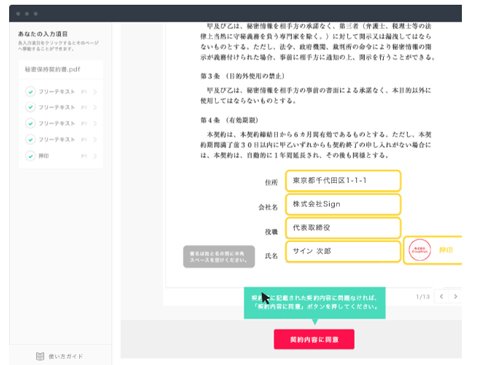The height and width of the screenshot is (365, 490).
Task: Click the name field サイン 次郎
Action: click(x=343, y=252)
